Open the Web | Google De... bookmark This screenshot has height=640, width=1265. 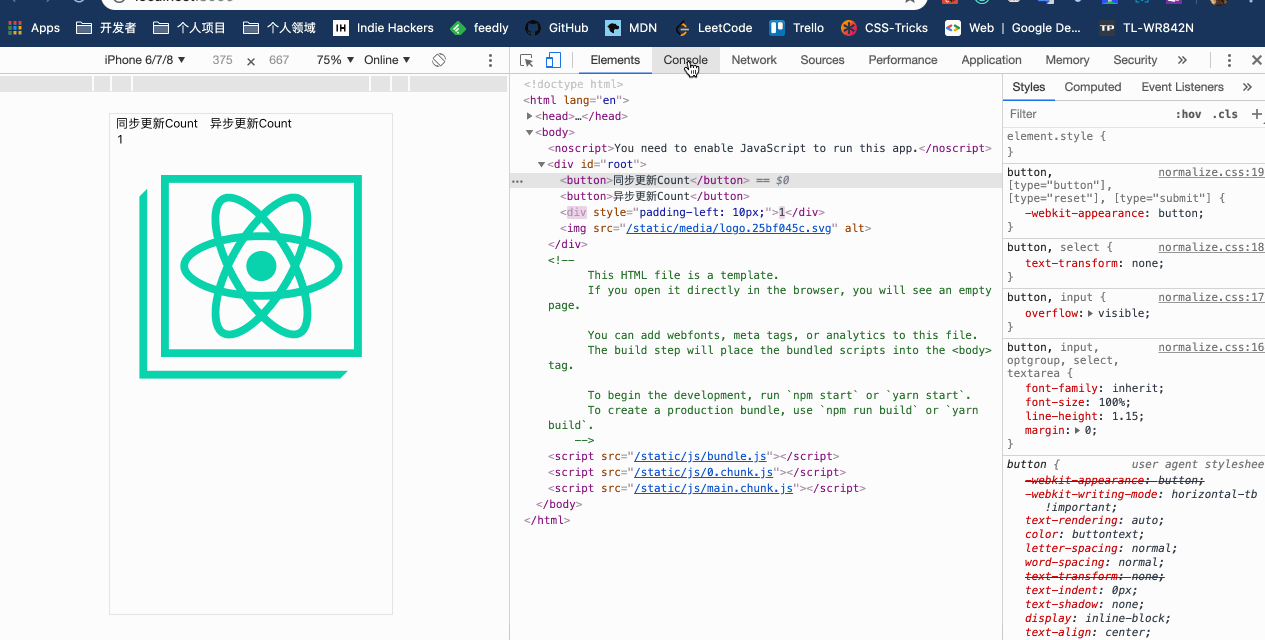(1012, 28)
